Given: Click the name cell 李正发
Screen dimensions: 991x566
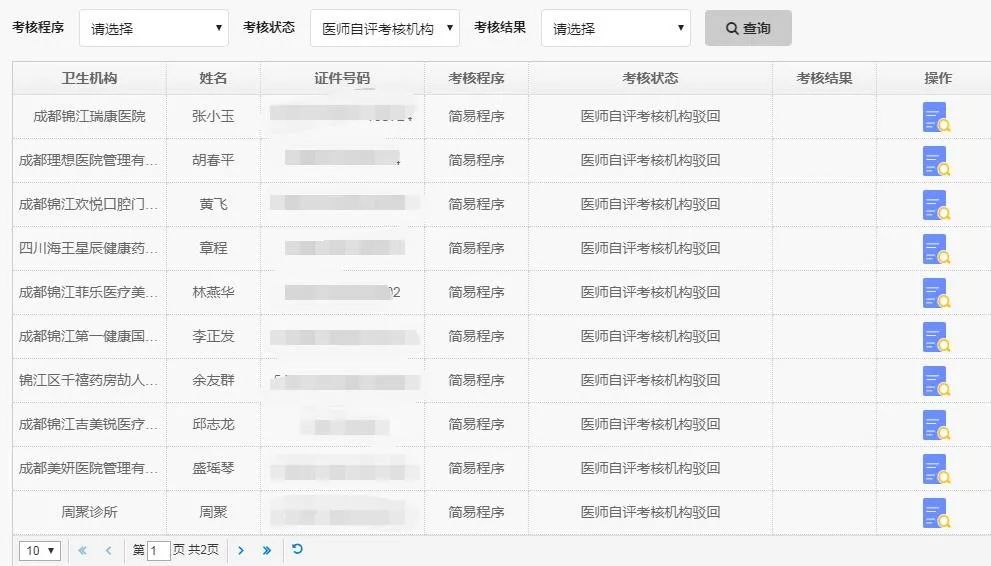Looking at the screenshot, I should [x=213, y=337].
